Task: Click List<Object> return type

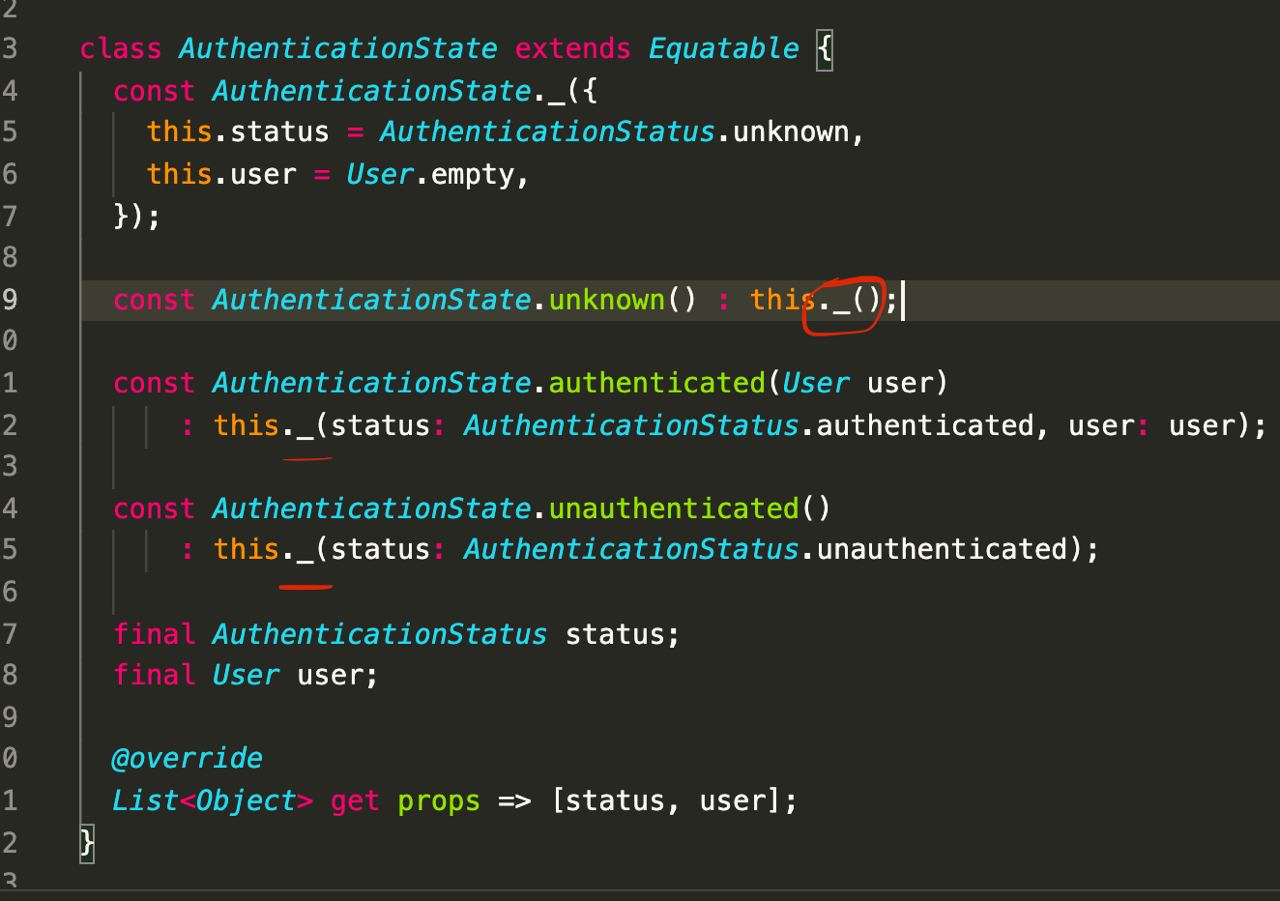Action: click(x=212, y=800)
